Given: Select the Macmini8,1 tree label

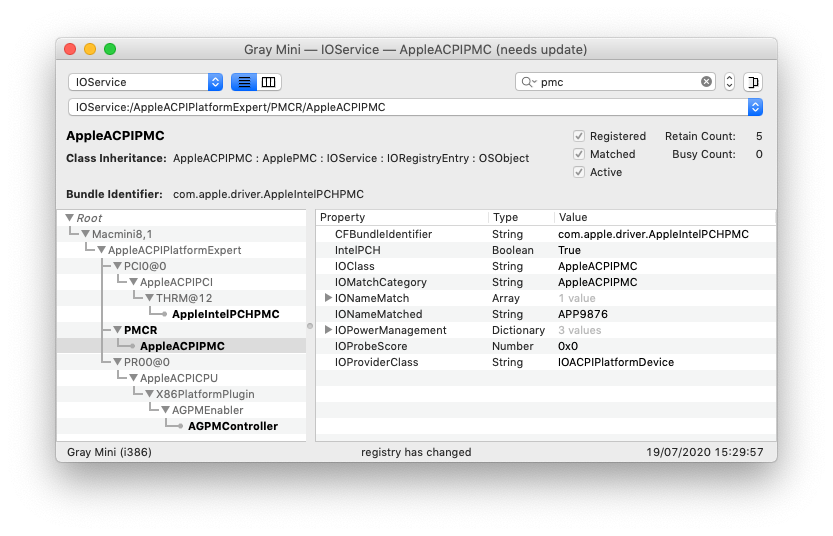Looking at the screenshot, I should (x=122, y=234).
